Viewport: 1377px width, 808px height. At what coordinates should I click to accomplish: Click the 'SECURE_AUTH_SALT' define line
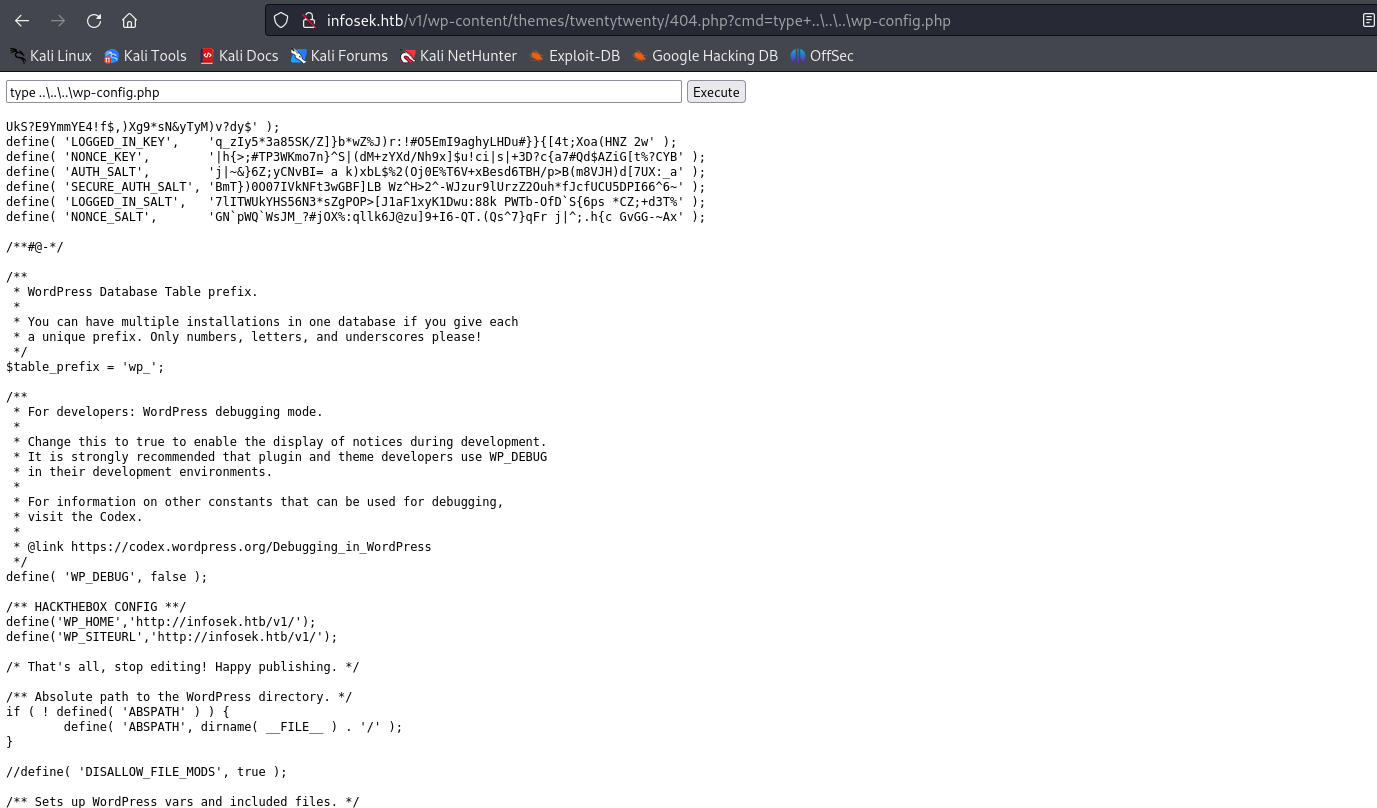point(356,187)
